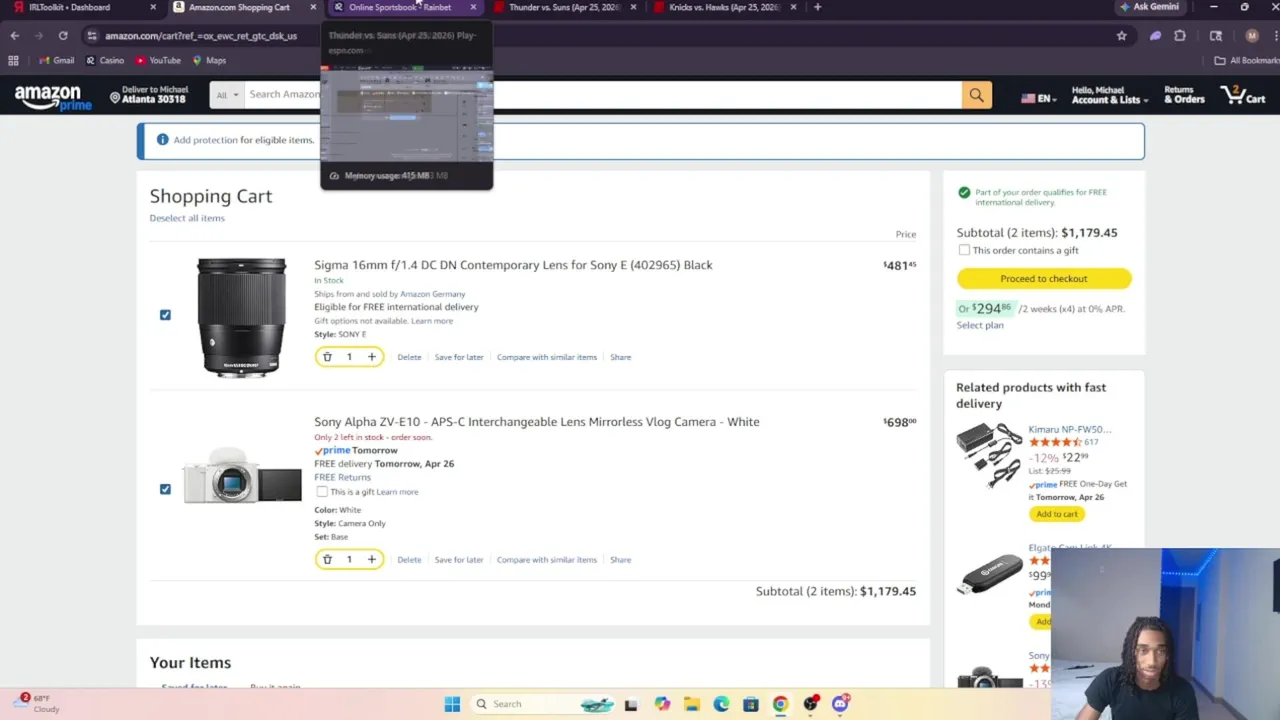The image size is (1280, 720).
Task: Close the Rainbet browser tab
Action: [473, 7]
